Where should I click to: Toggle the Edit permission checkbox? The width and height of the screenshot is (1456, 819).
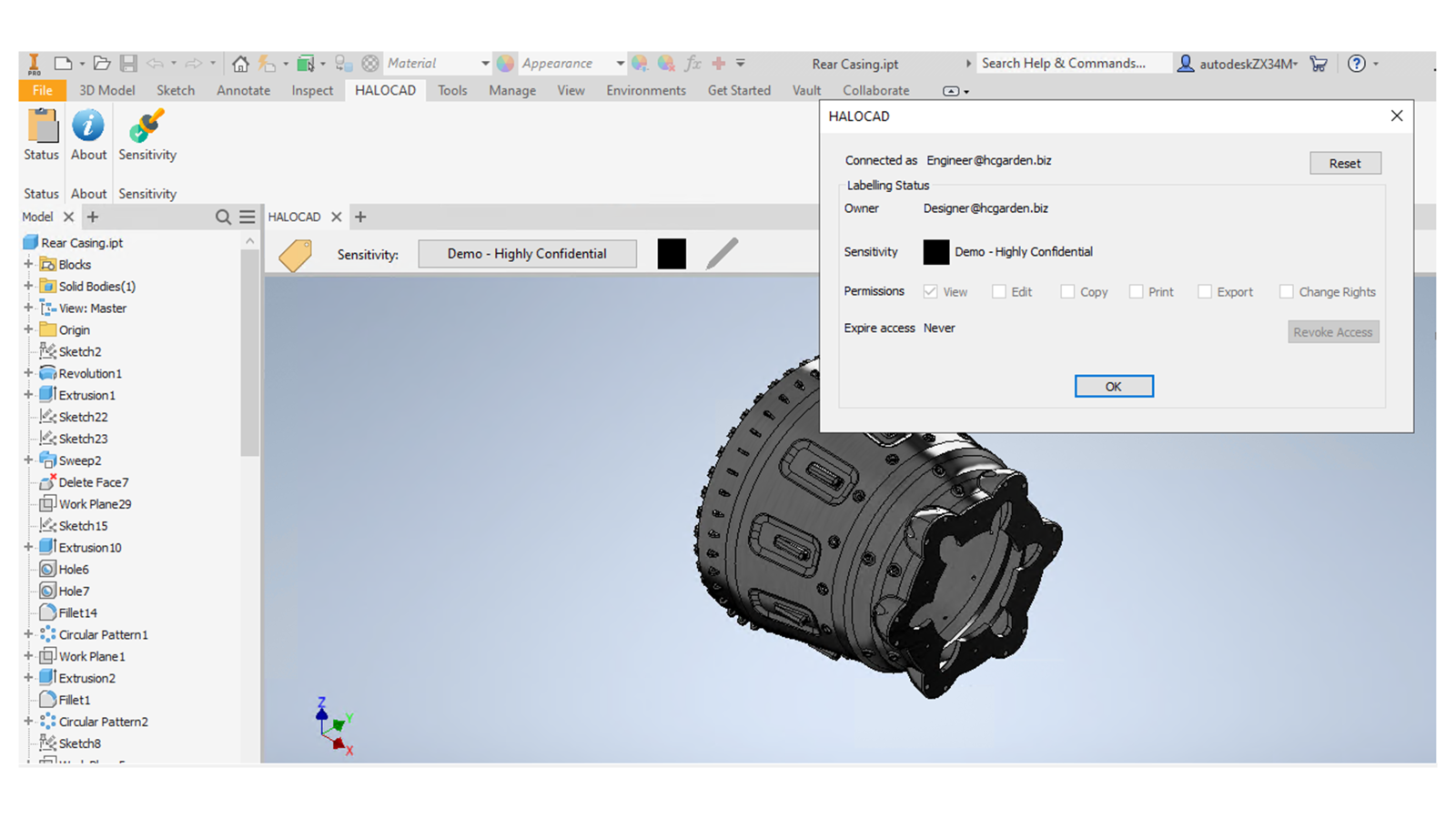click(999, 292)
